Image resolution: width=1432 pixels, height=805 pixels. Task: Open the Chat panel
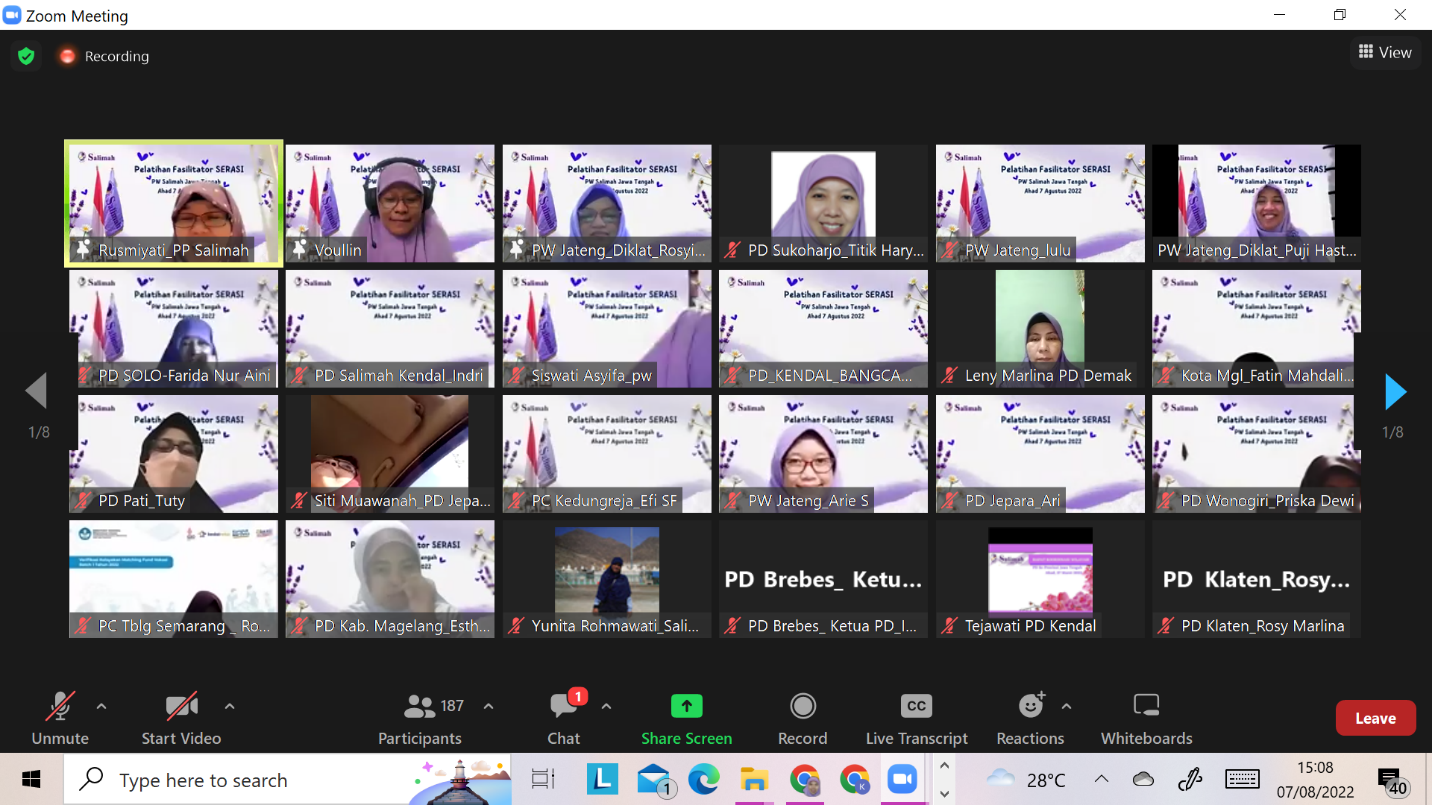[x=564, y=718]
